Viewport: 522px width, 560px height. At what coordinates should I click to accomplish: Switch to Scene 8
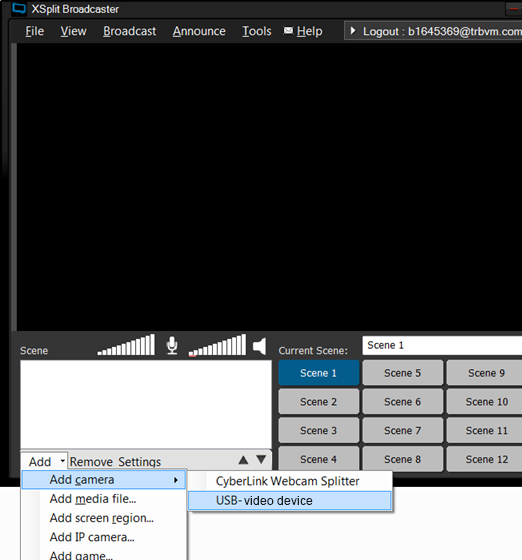coord(403,459)
